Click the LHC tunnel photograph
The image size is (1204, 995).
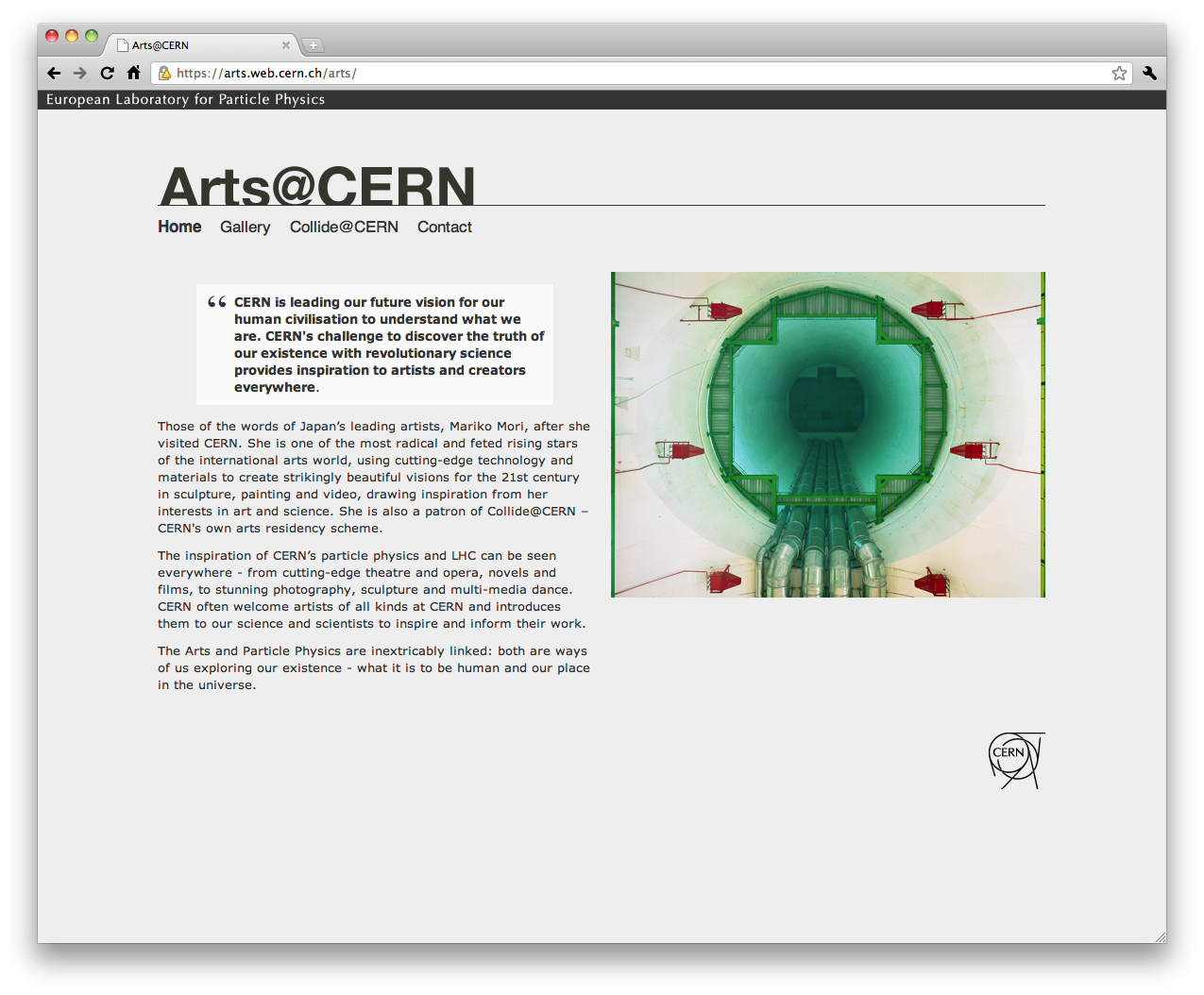tap(827, 434)
